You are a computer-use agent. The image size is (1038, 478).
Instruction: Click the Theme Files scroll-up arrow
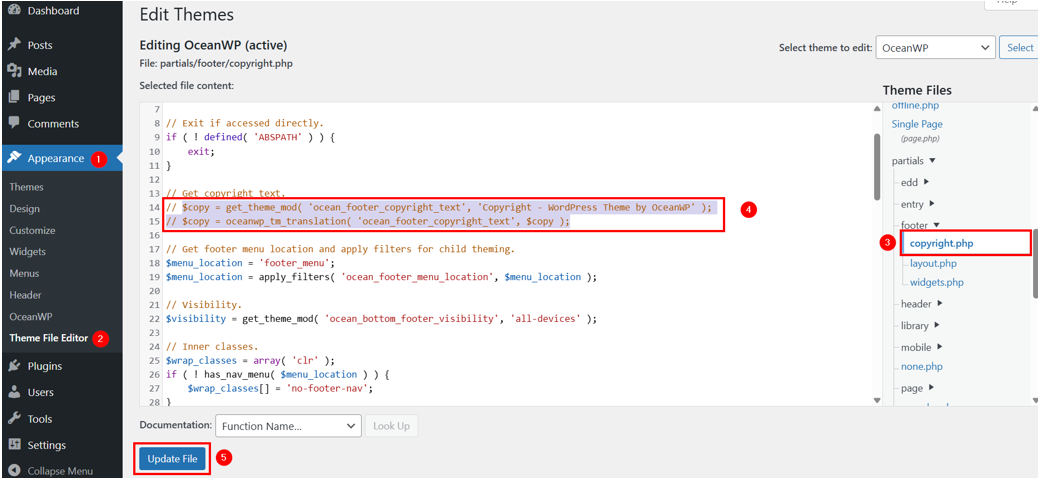[1035, 108]
